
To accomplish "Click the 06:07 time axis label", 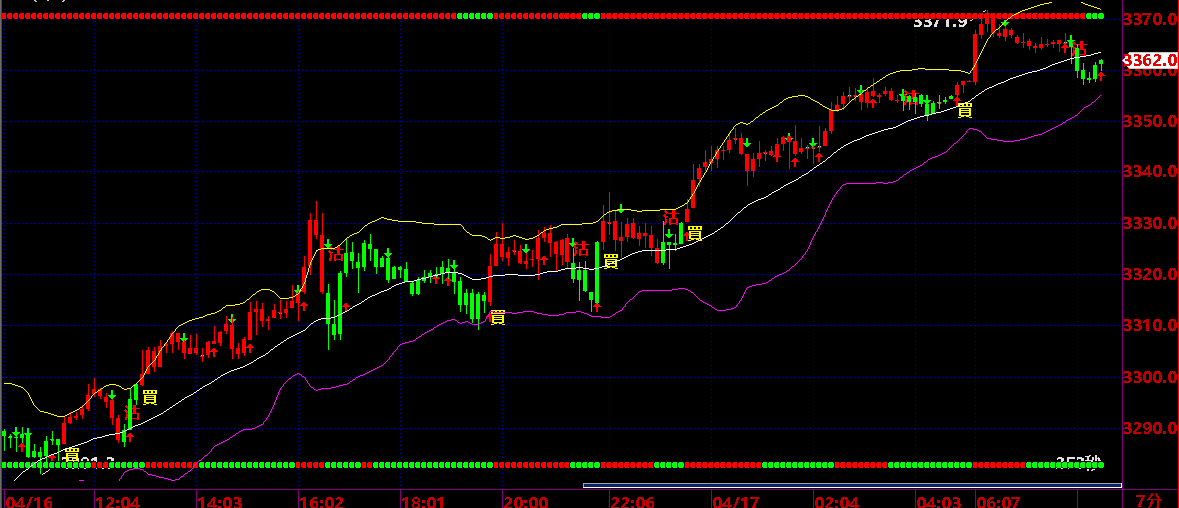I will 998,501.
